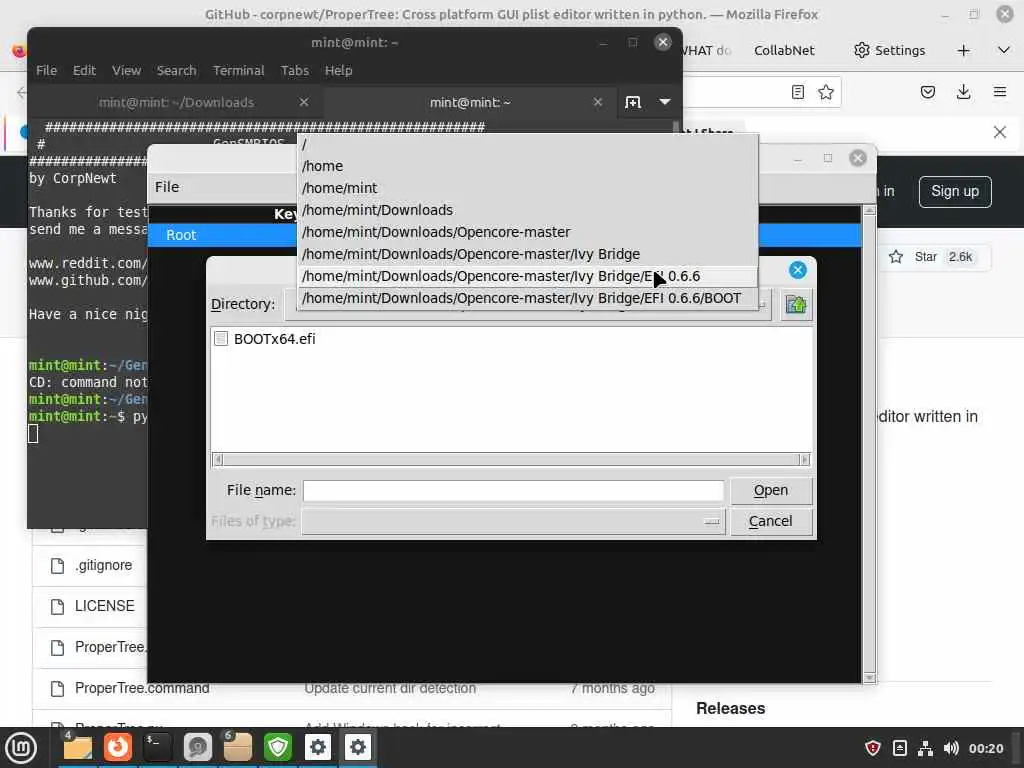Bookmark this page star icon
Viewport: 1024px width, 768px height.
pyautogui.click(x=826, y=92)
